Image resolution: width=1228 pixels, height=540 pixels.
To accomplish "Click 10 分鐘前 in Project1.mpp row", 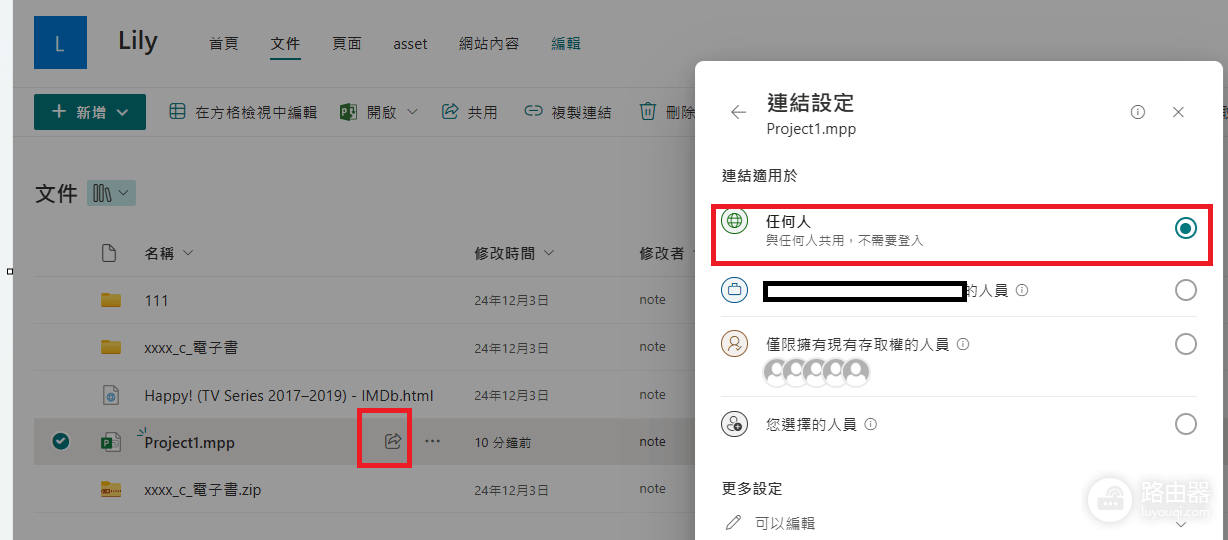I will [x=502, y=442].
